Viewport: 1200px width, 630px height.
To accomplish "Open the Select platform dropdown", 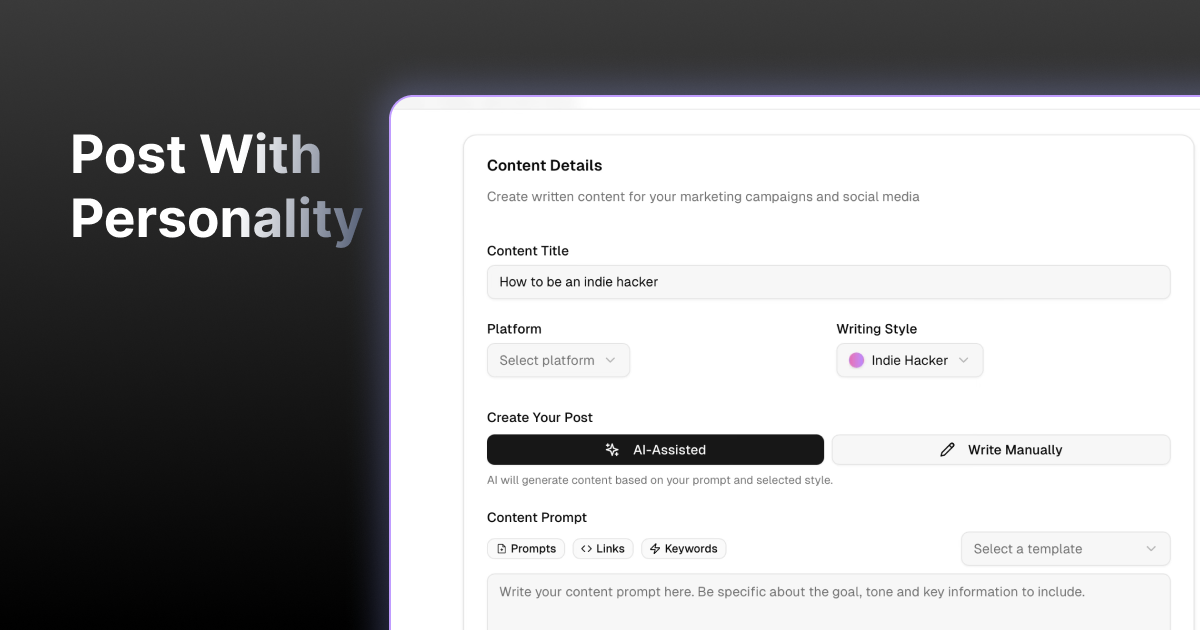I will (558, 360).
